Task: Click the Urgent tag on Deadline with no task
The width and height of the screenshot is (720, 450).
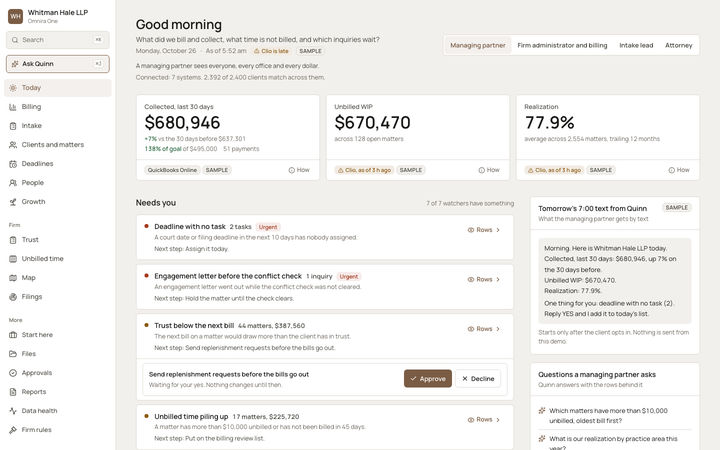Action: 268,227
